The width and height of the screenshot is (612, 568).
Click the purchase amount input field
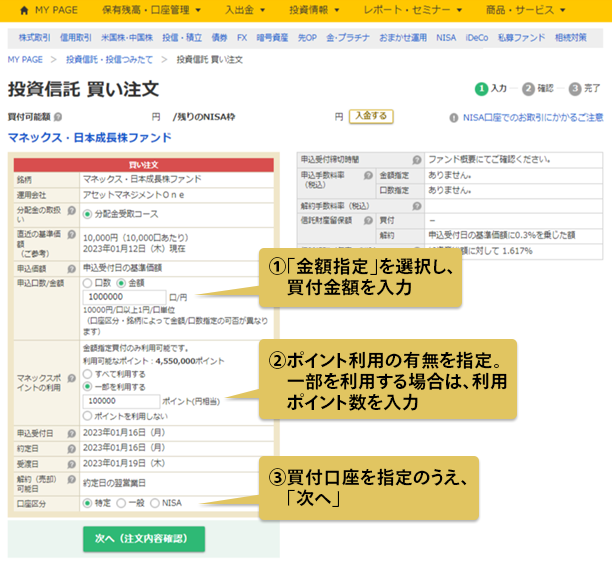[126, 297]
